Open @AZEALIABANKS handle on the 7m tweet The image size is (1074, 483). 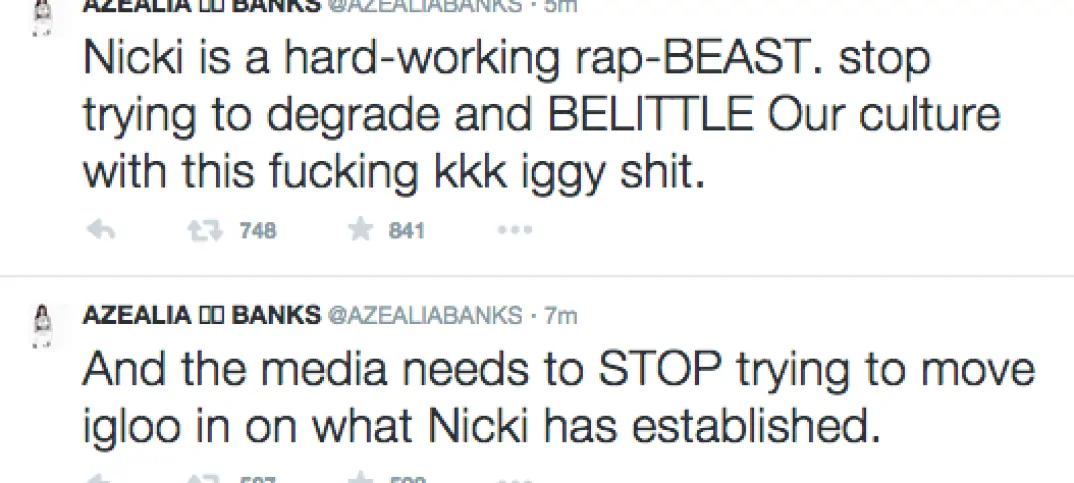(424, 315)
